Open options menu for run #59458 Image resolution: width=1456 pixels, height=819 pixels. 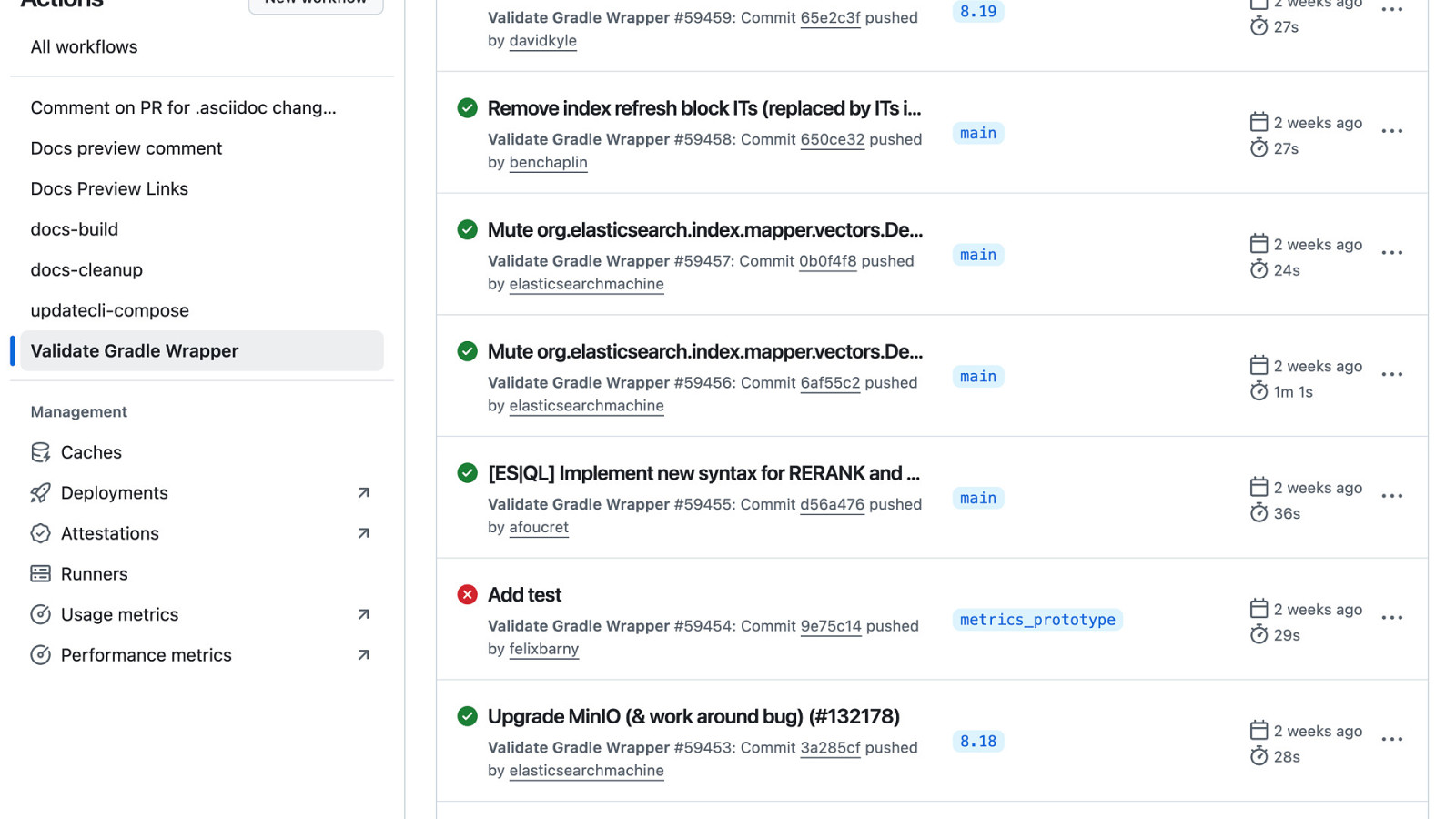coord(1391,131)
